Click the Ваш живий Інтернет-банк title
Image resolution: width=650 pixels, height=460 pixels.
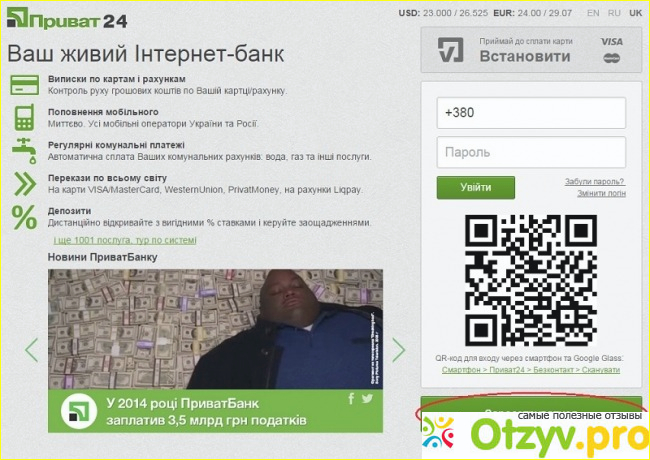click(146, 54)
